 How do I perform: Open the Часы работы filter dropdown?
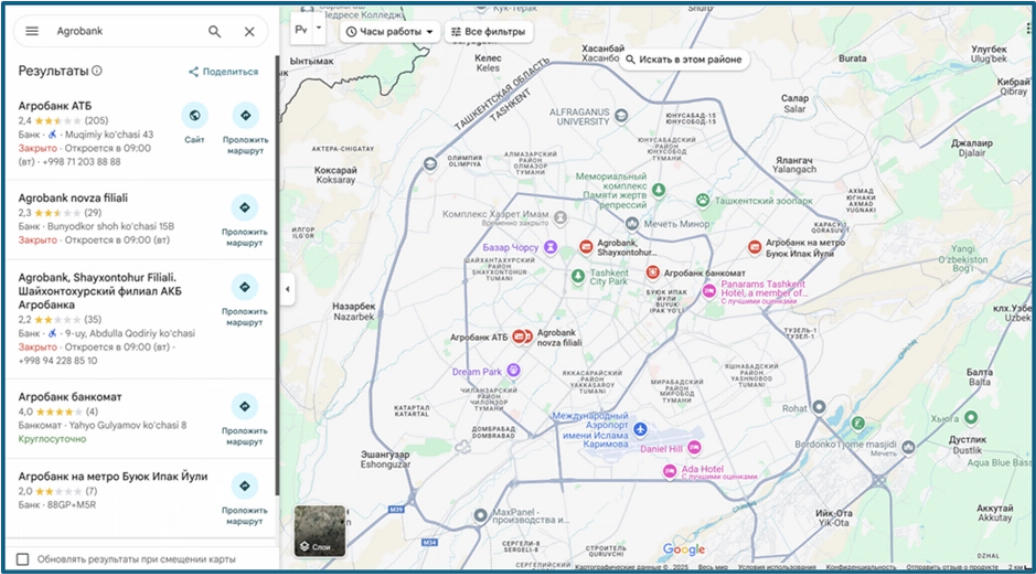coord(390,32)
